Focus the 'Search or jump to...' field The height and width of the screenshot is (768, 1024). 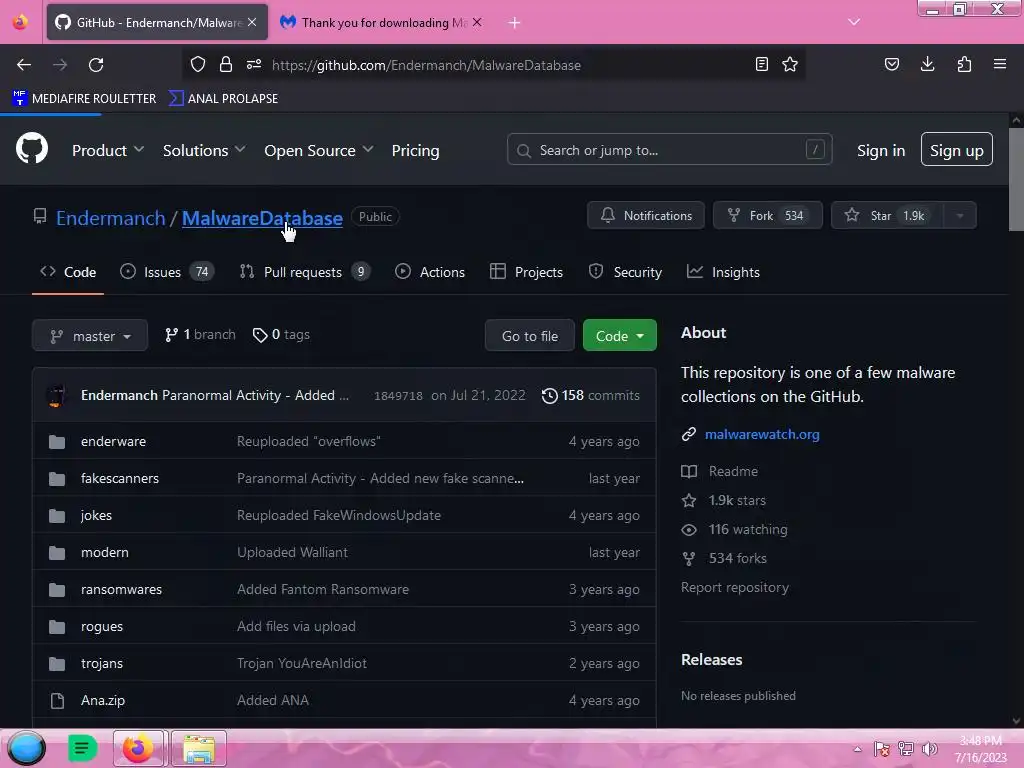point(669,150)
